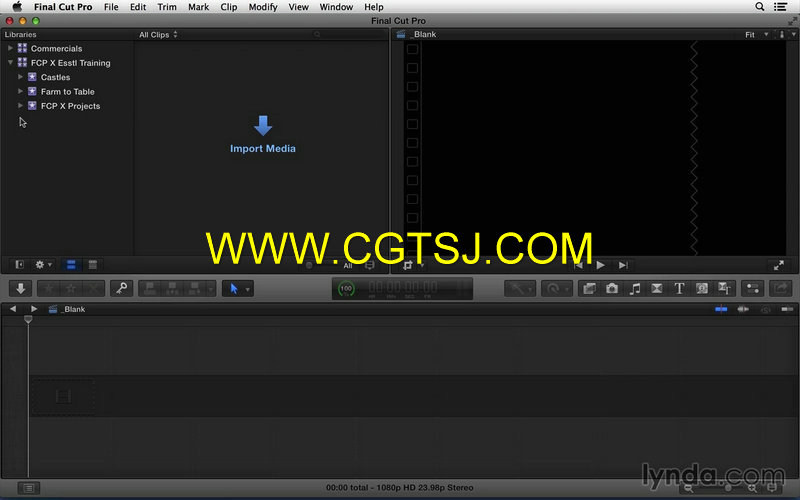Image resolution: width=800 pixels, height=500 pixels.
Task: Go to next edit in viewer
Action: click(x=623, y=265)
